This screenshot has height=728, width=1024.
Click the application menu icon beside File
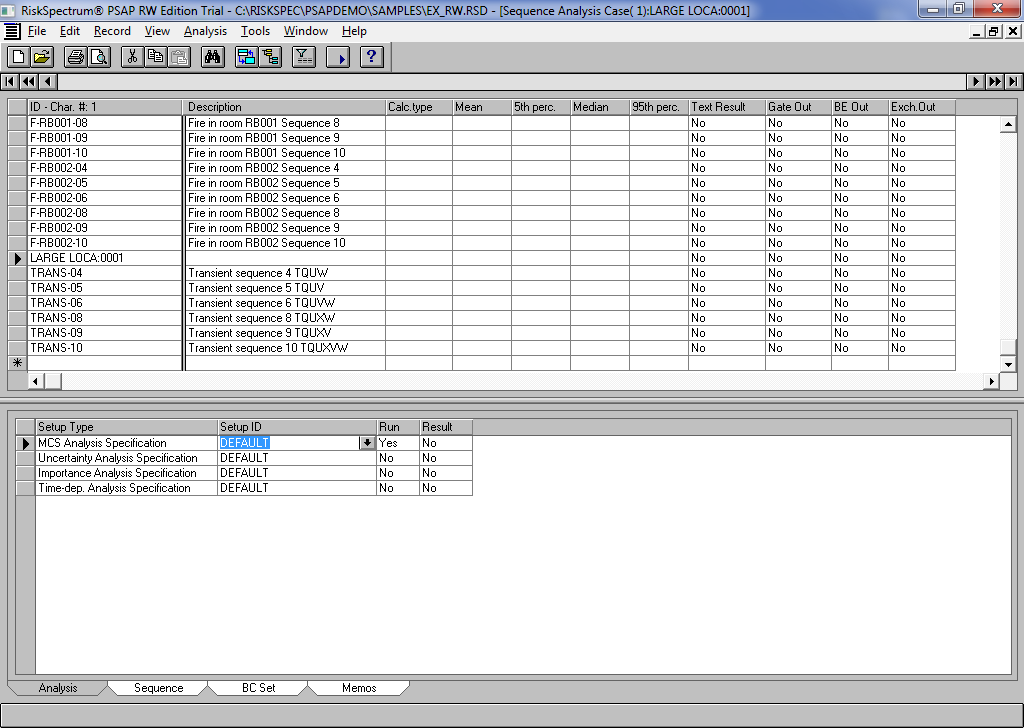(x=12, y=31)
